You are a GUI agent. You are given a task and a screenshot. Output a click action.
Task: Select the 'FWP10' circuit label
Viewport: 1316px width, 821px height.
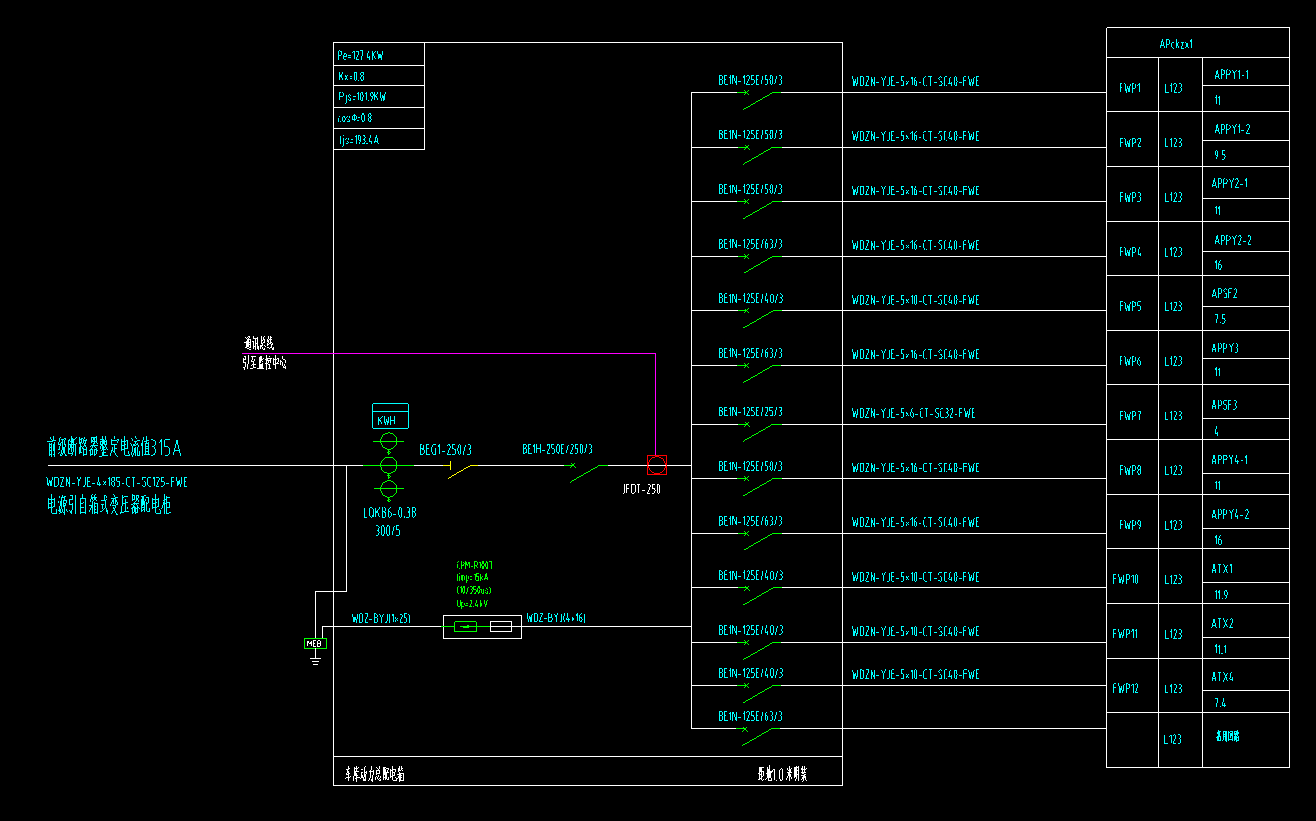pos(1125,579)
